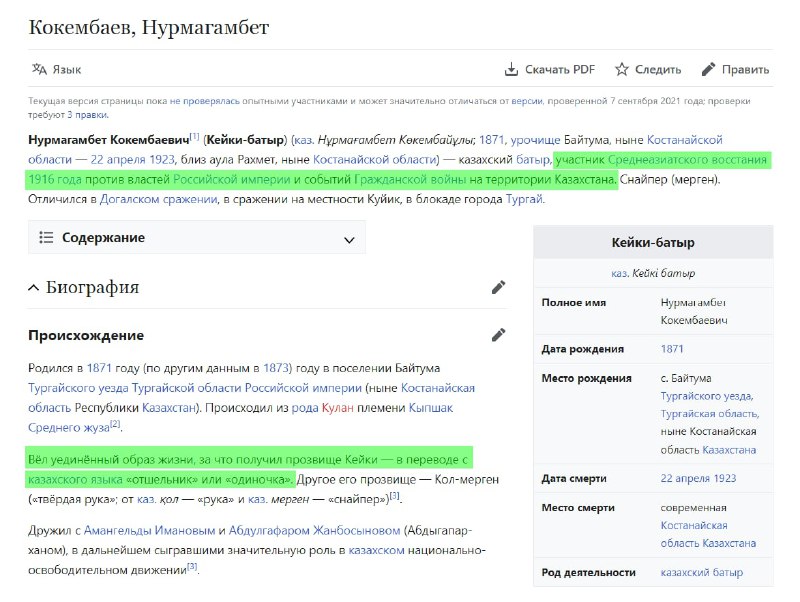Viewport: 800px width, 602px height.
Task: Open 'Казахстана' link in infobox birthplace
Action: click(729, 450)
